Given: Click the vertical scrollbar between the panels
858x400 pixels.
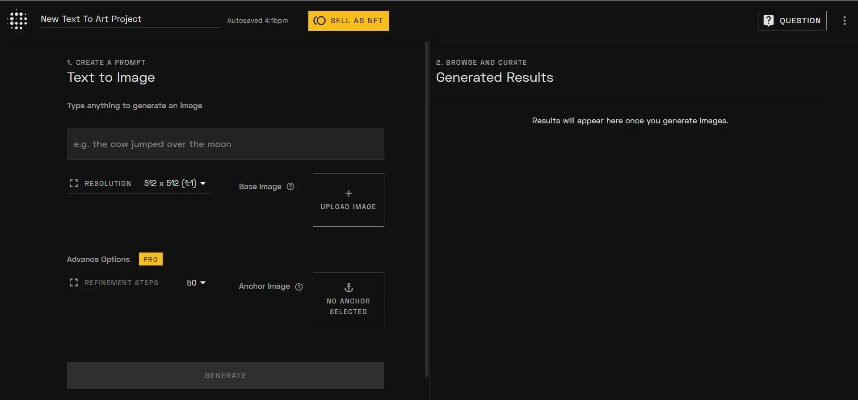Looking at the screenshot, I should pos(427,208).
